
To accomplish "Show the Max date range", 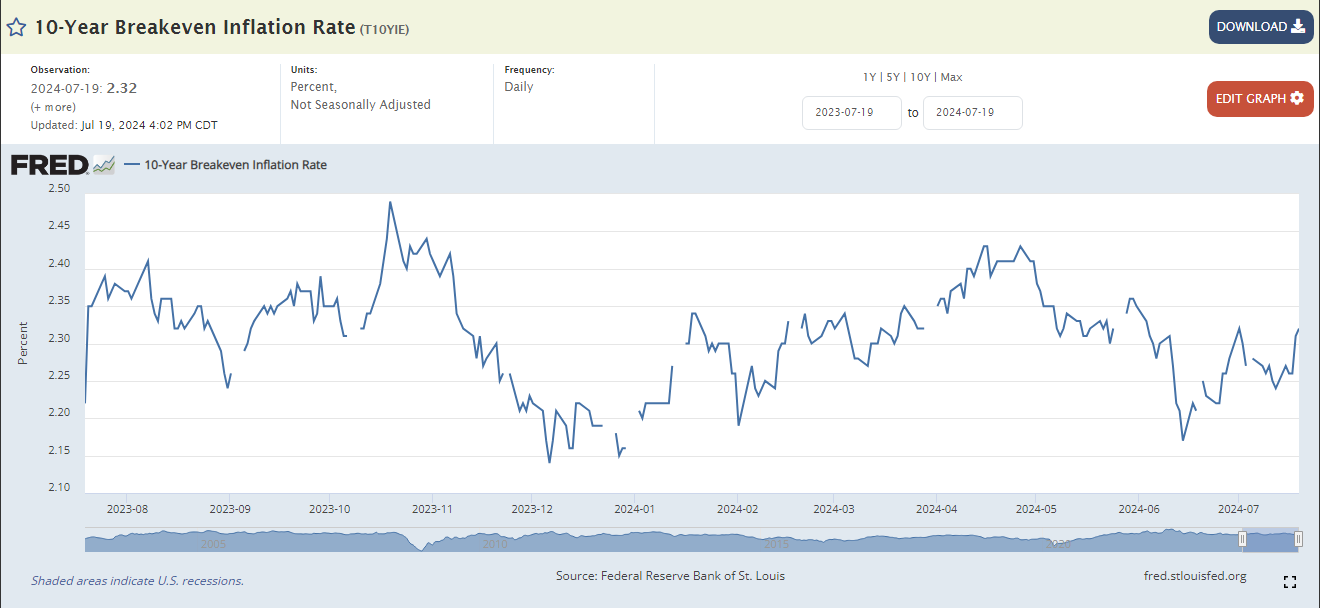I will click(x=951, y=77).
